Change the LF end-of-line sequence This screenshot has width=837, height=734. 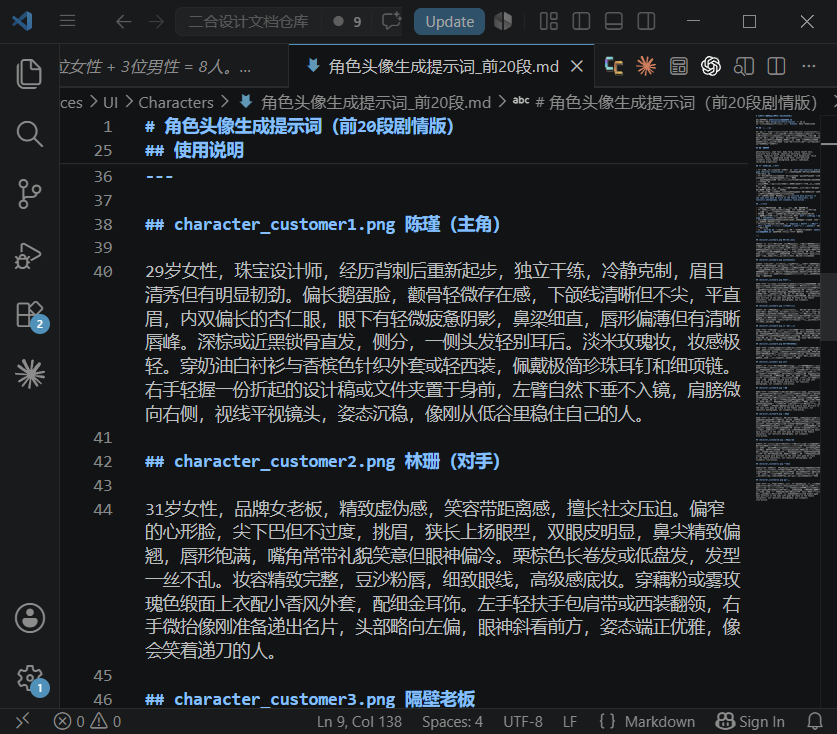[x=570, y=722]
